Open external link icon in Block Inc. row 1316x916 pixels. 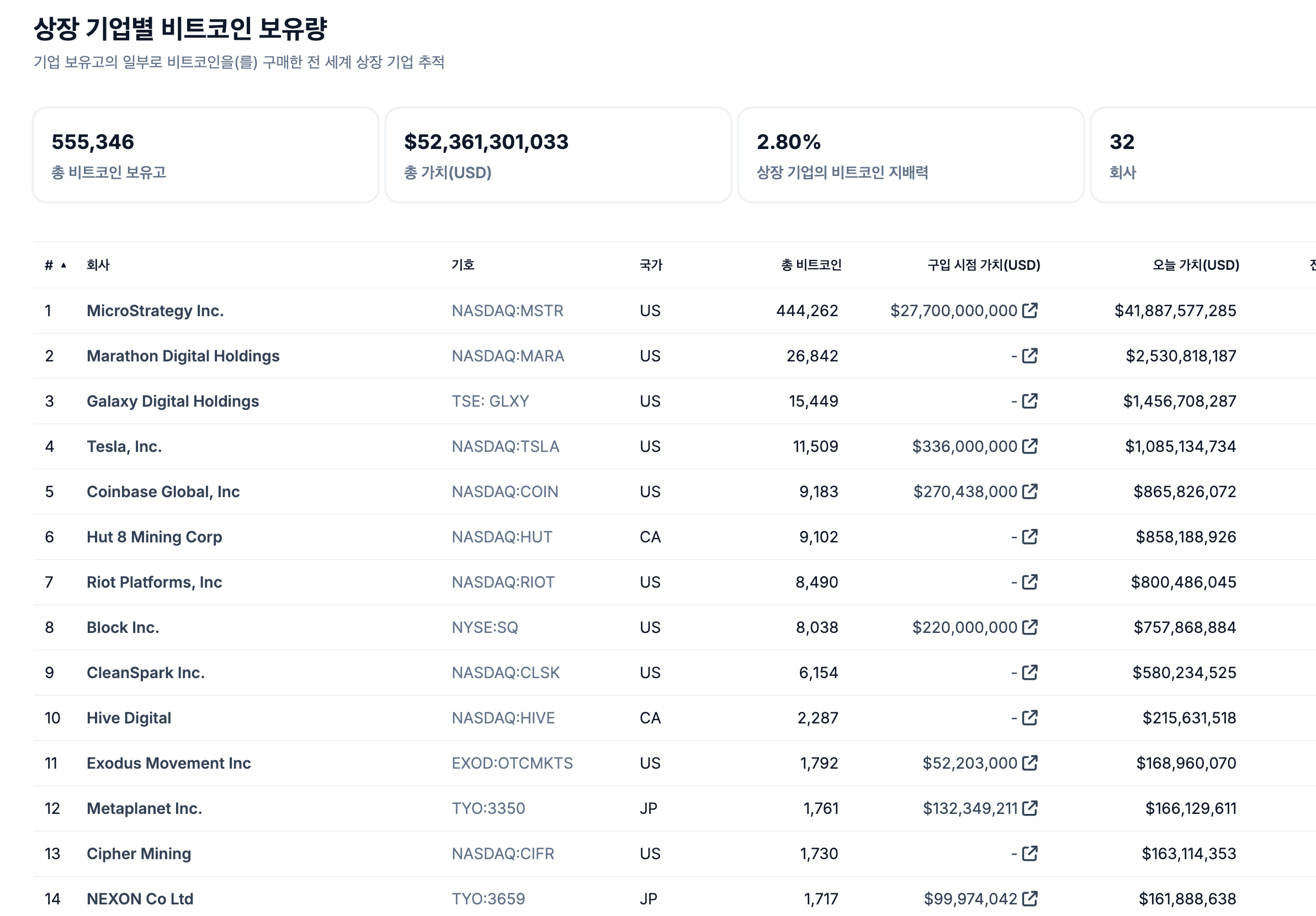[x=1030, y=627]
